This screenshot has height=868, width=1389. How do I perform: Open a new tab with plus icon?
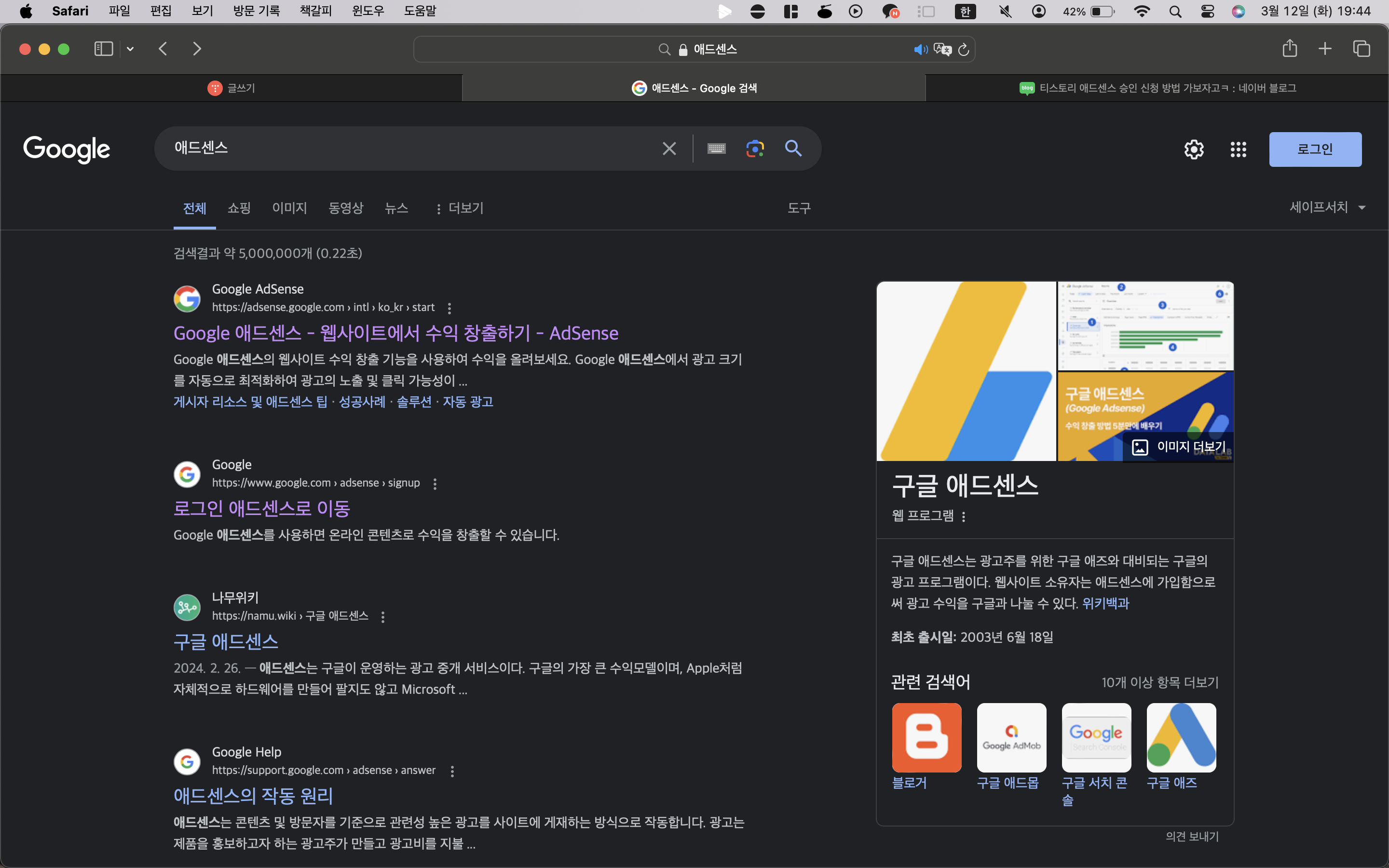(1325, 49)
